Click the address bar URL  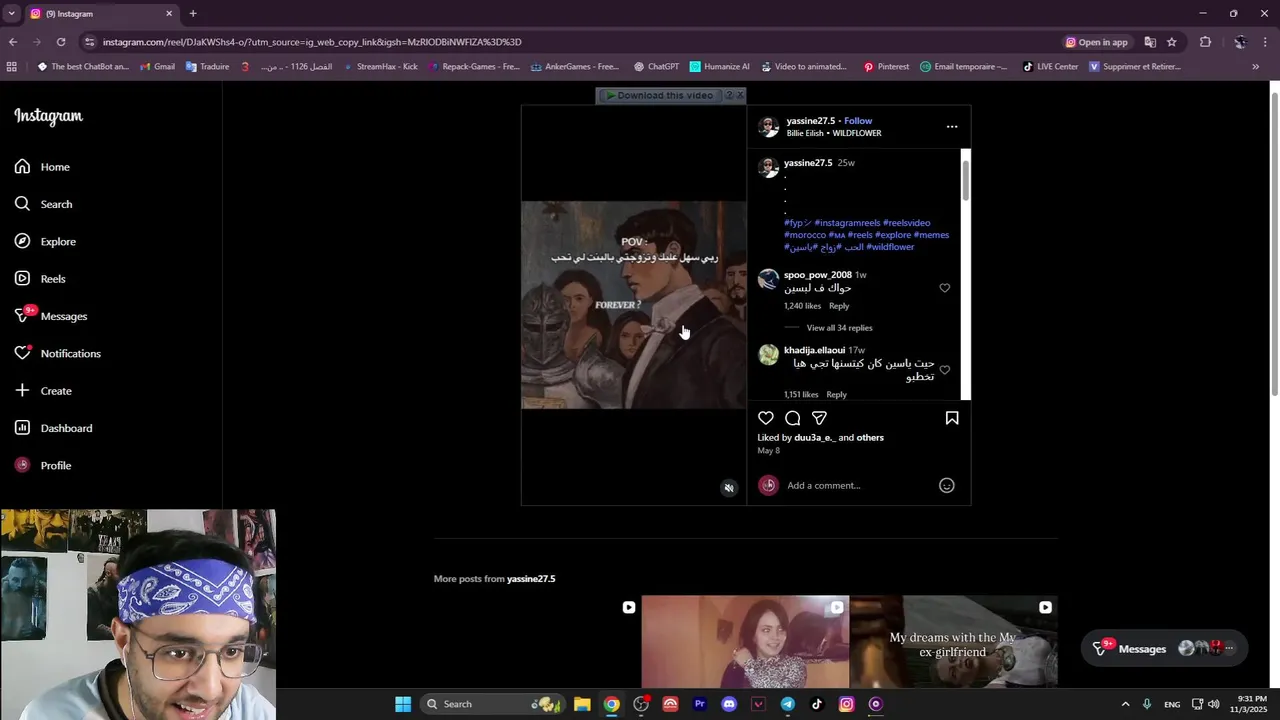(312, 42)
